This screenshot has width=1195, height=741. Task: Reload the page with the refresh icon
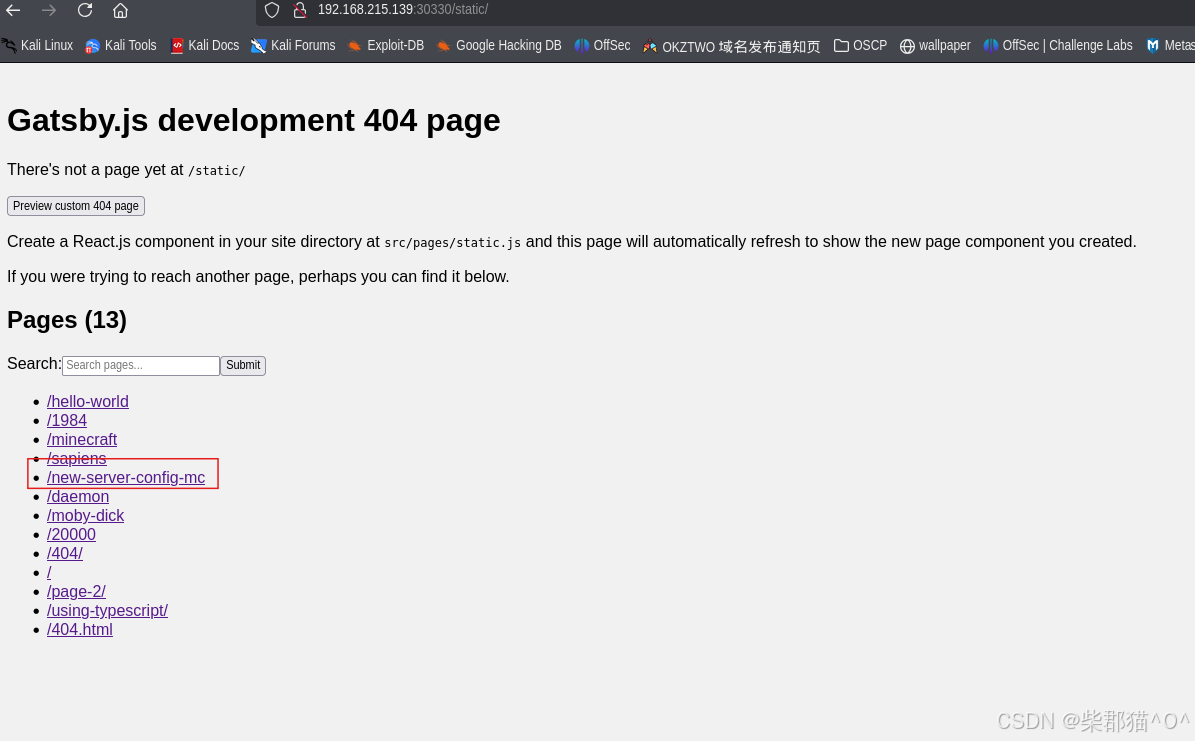85,11
